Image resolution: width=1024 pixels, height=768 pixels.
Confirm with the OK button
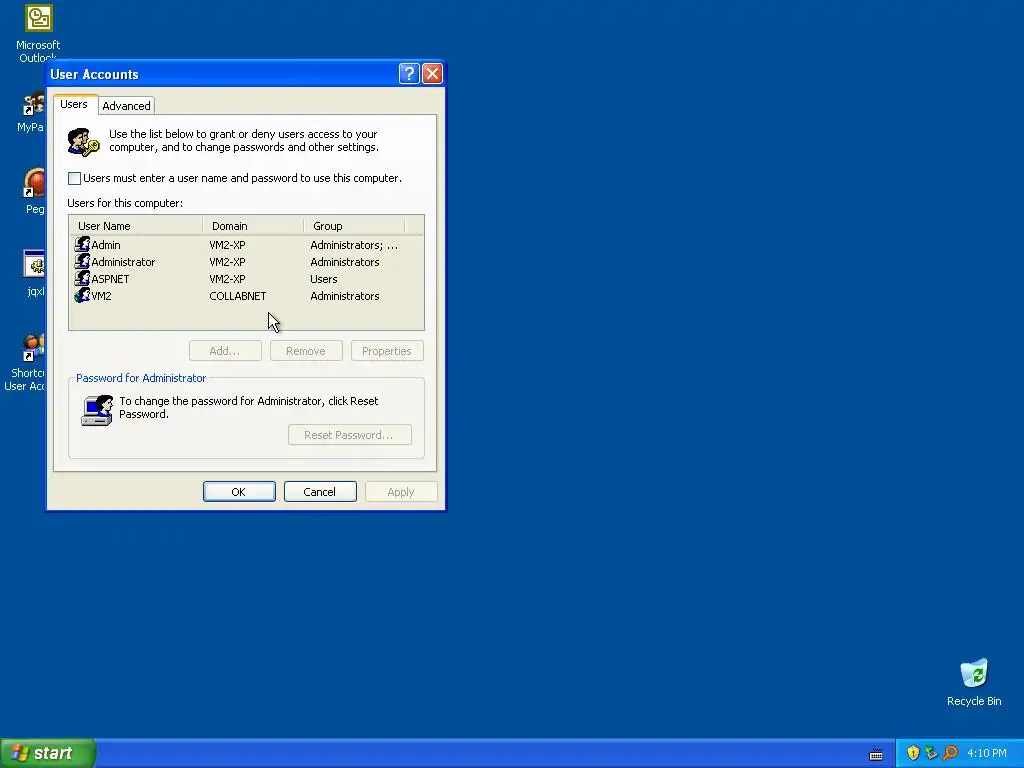(239, 492)
